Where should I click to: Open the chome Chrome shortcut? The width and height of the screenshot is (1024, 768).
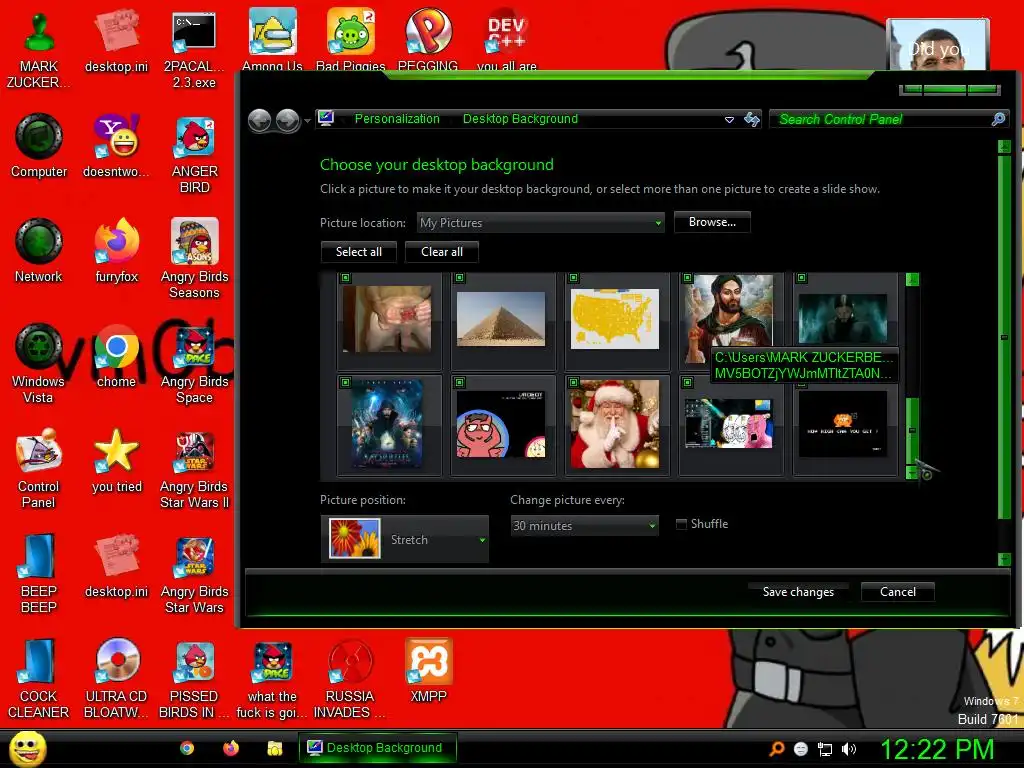click(116, 356)
